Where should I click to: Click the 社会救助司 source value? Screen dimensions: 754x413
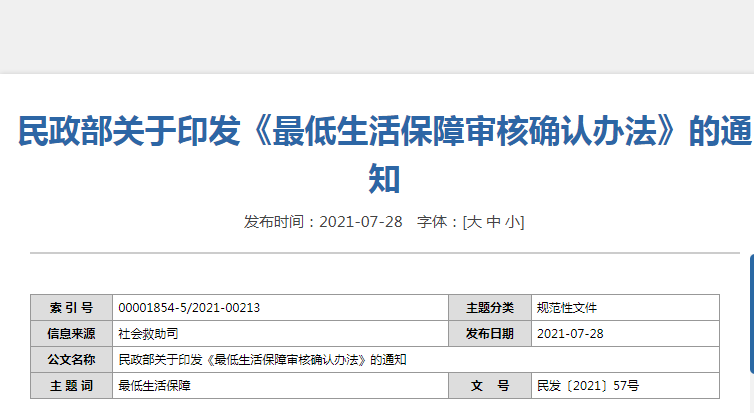(x=148, y=334)
